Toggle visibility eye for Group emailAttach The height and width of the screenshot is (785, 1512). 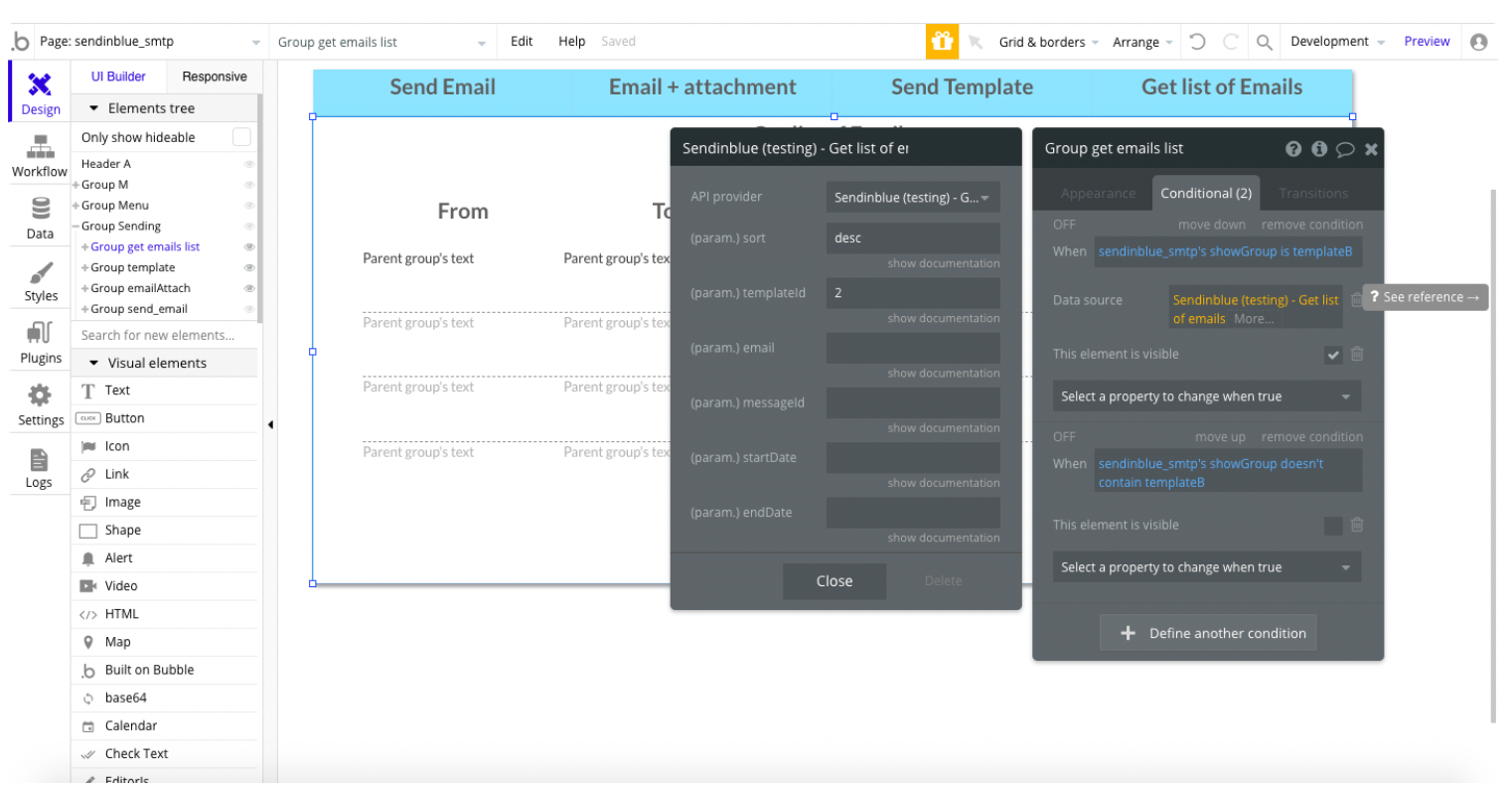coord(249,289)
